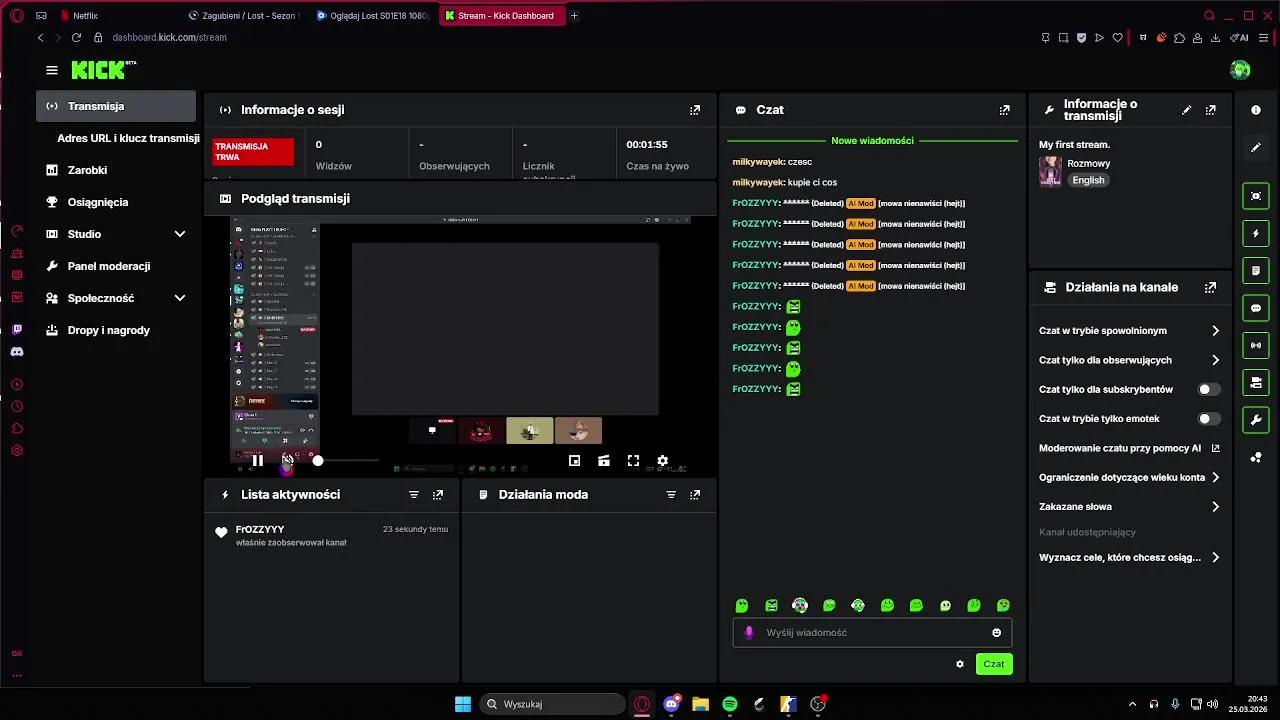Toggle the chat bubble widget in right rail
Viewport: 1280px width, 720px height.
[1256, 308]
